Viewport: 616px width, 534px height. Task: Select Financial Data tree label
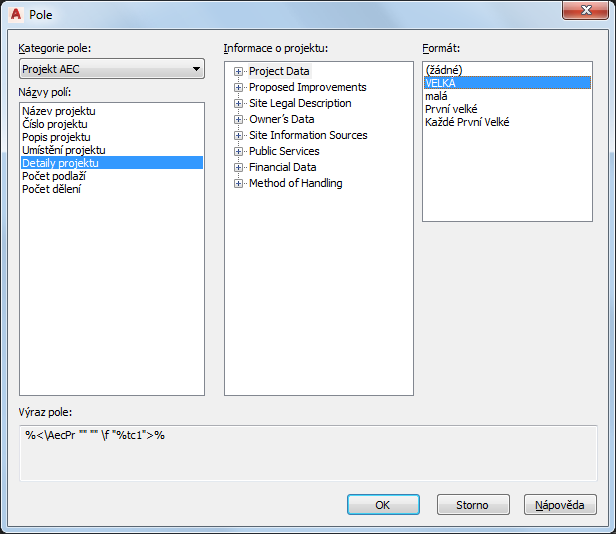coord(282,167)
